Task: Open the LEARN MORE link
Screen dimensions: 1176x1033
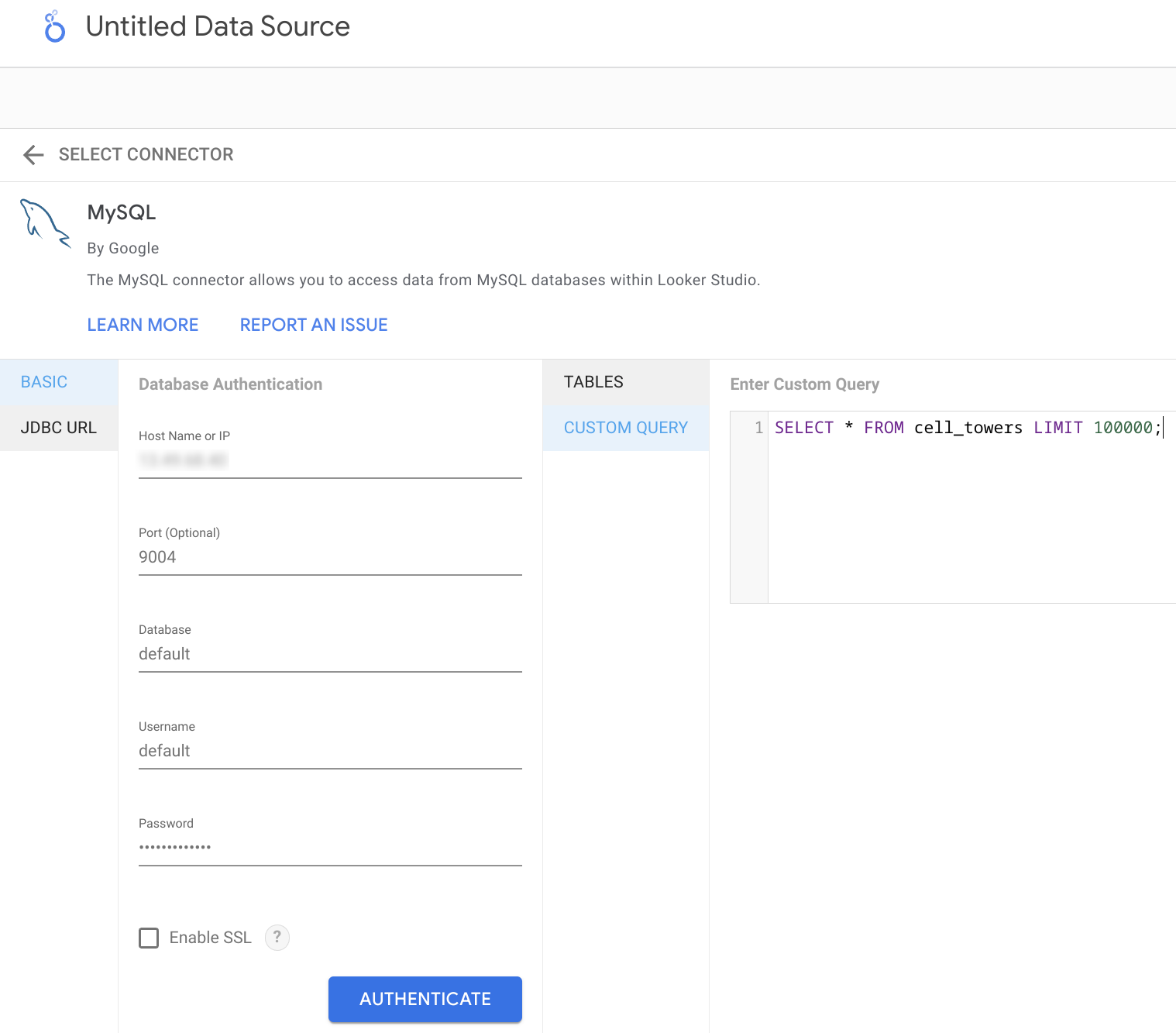Action: (143, 324)
